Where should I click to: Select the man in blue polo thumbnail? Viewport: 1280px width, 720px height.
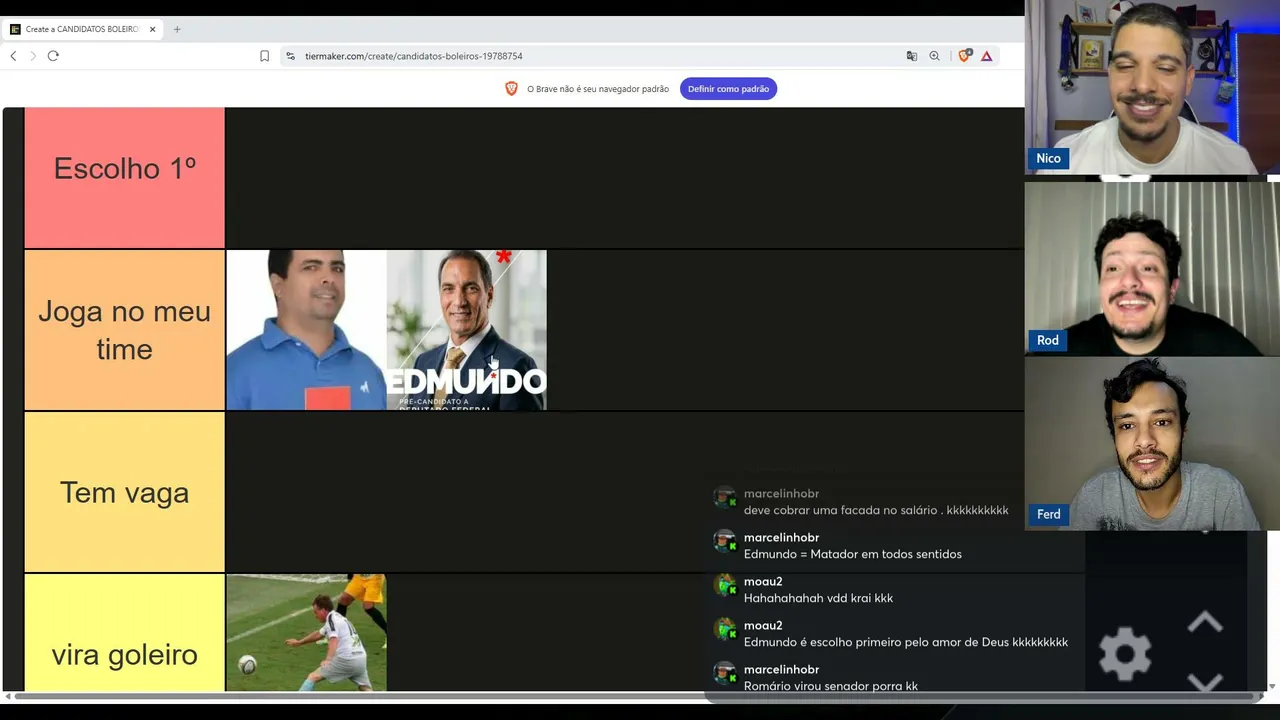tap(306, 330)
